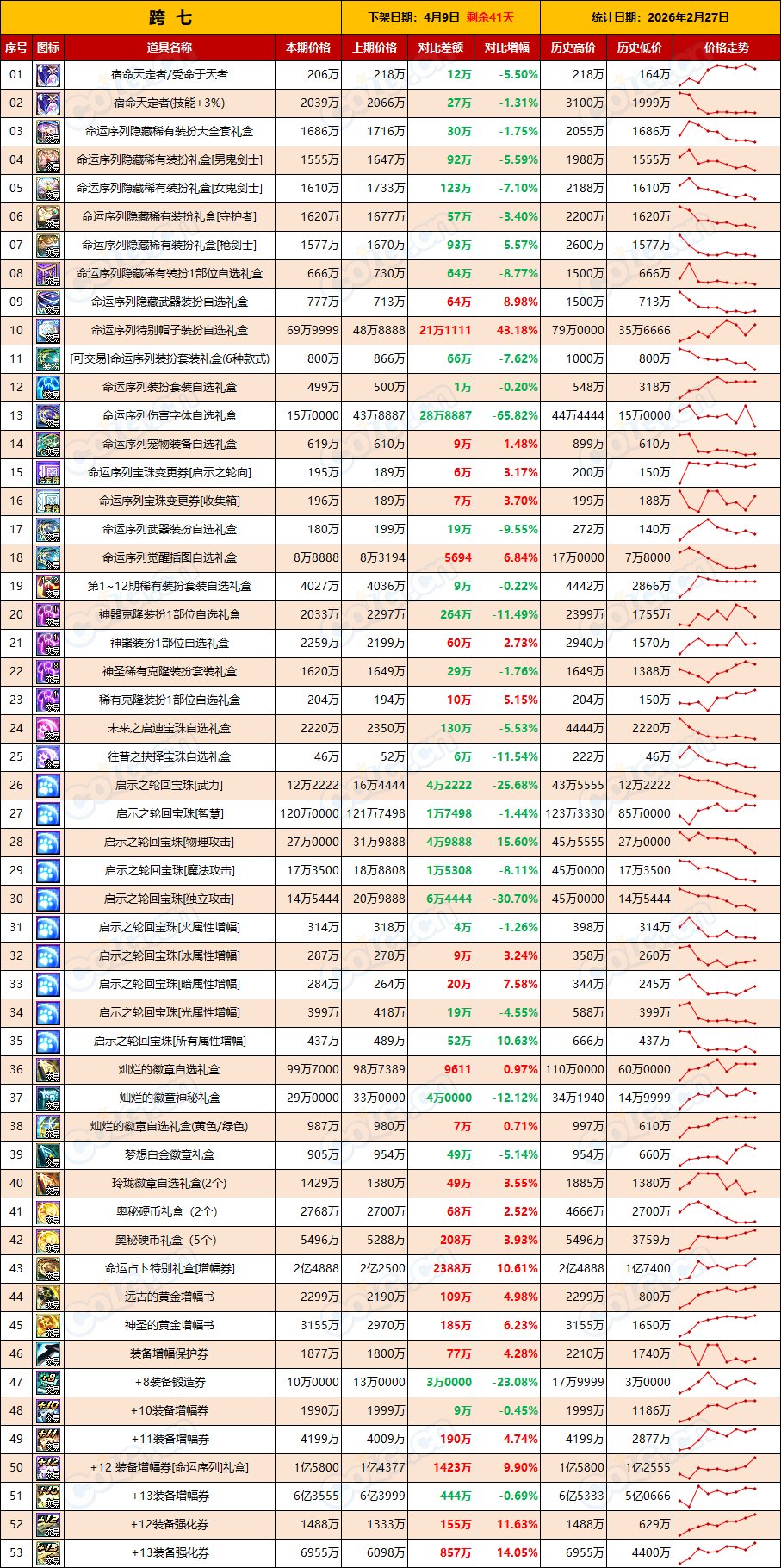Image resolution: width=781 pixels, height=1568 pixels.
Task: Click the icon for 宿命天定者/受命于天者
Action: 48,75
